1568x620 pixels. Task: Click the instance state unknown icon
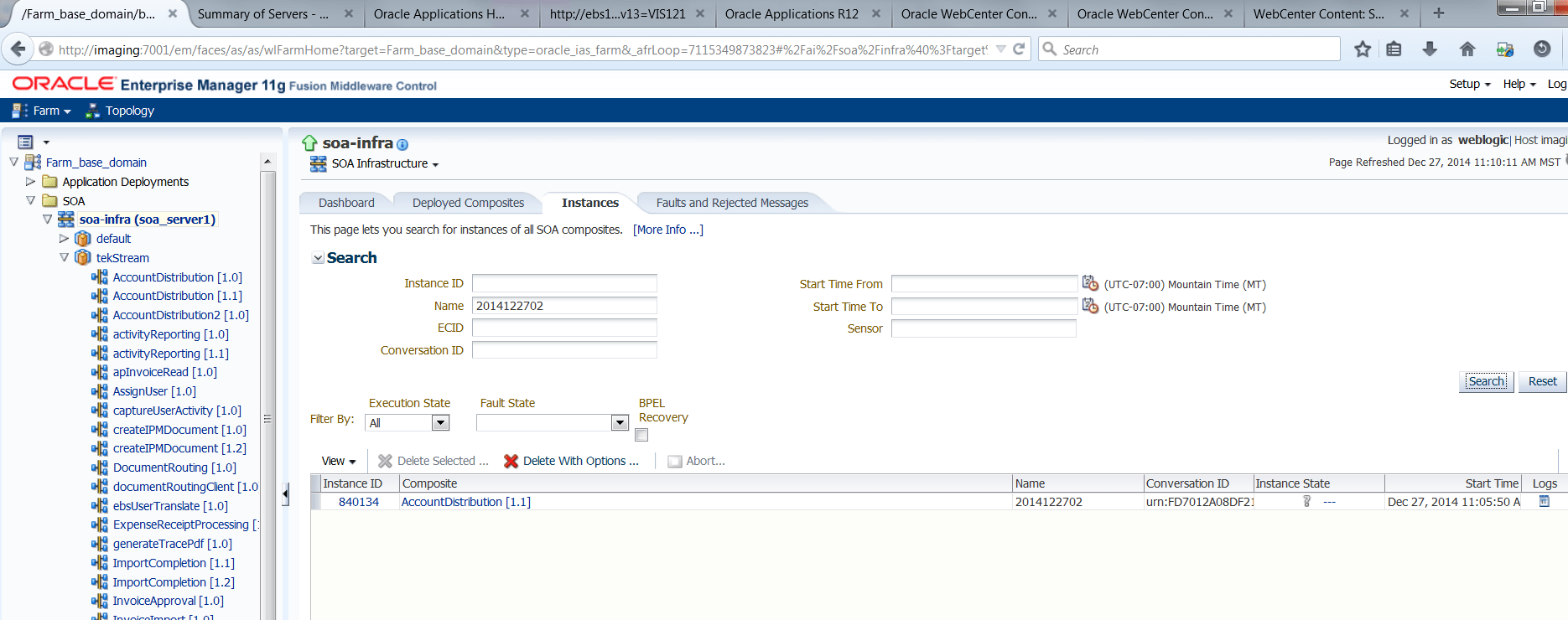1306,502
